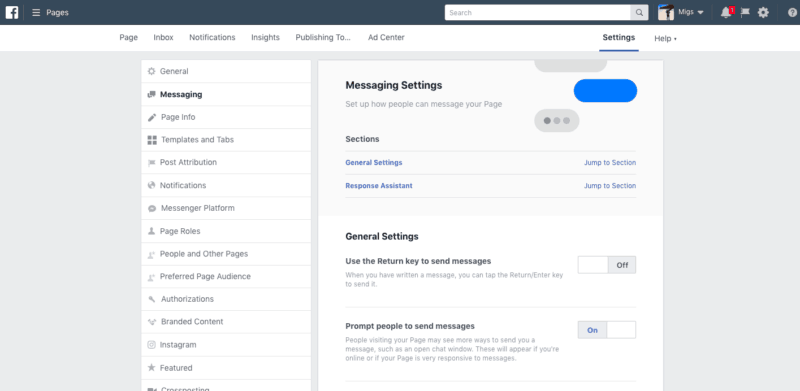Viewport: 800px width, 391px height.
Task: Open the settings gear icon in top bar
Action: tap(763, 13)
